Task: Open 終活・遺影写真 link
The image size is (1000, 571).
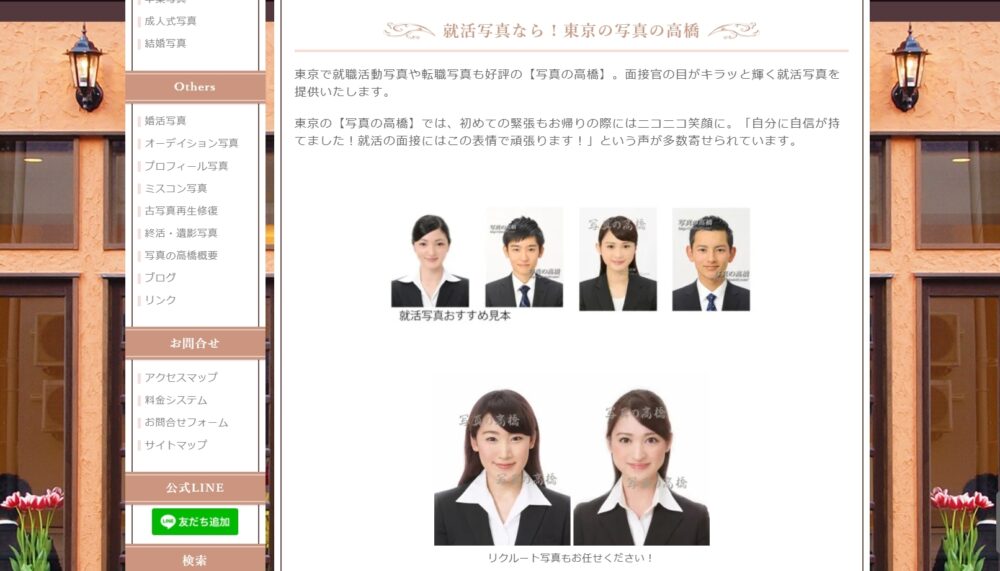Action: click(181, 233)
